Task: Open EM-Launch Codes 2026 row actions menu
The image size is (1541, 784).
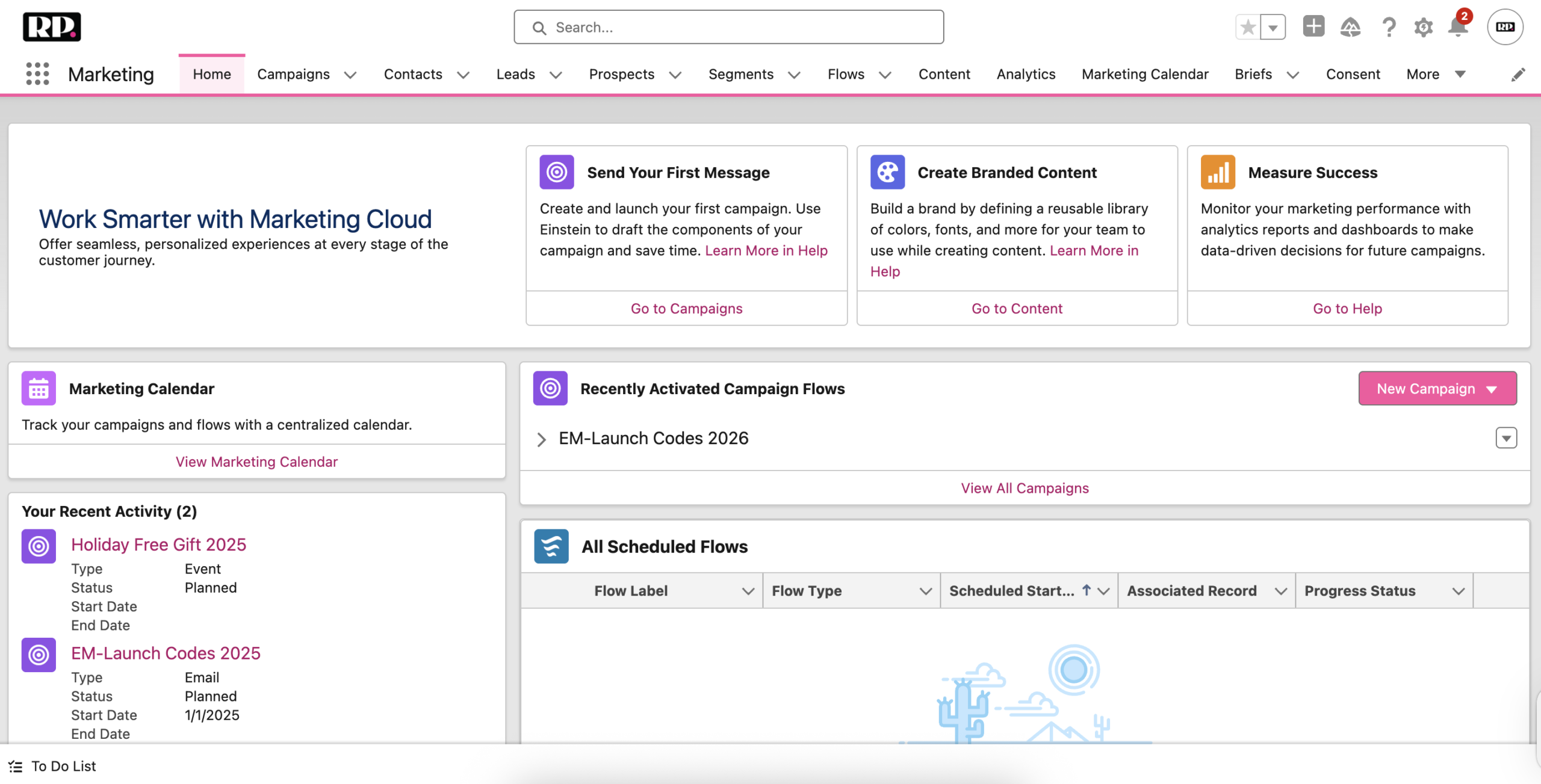Action: pyautogui.click(x=1506, y=438)
